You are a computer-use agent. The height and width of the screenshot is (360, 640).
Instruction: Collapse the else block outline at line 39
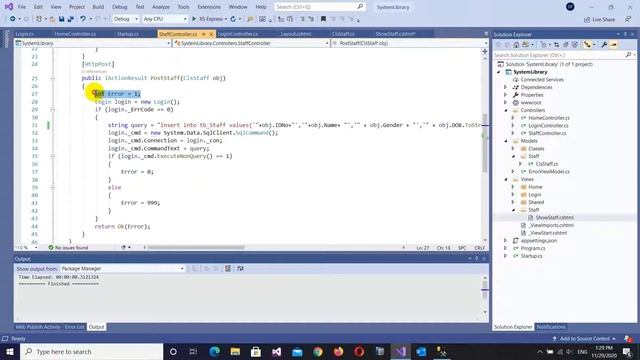(x=53, y=187)
